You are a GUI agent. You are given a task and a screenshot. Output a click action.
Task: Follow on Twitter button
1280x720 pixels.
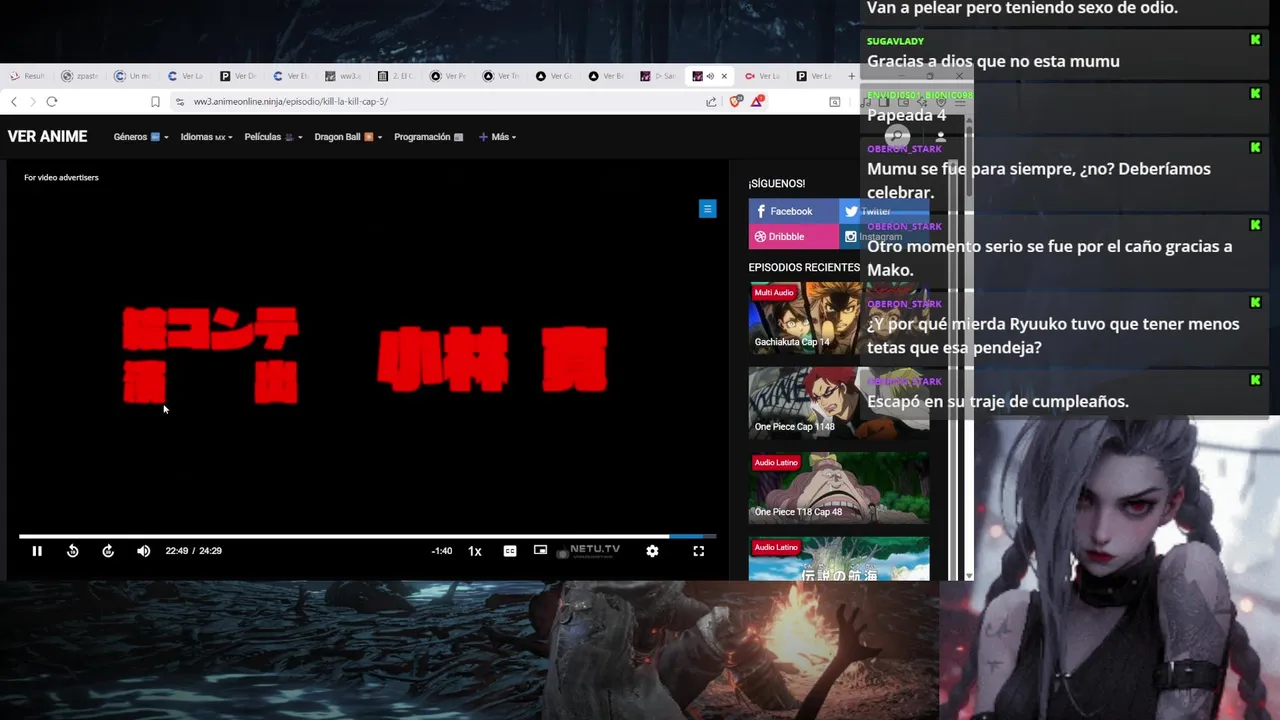884,211
